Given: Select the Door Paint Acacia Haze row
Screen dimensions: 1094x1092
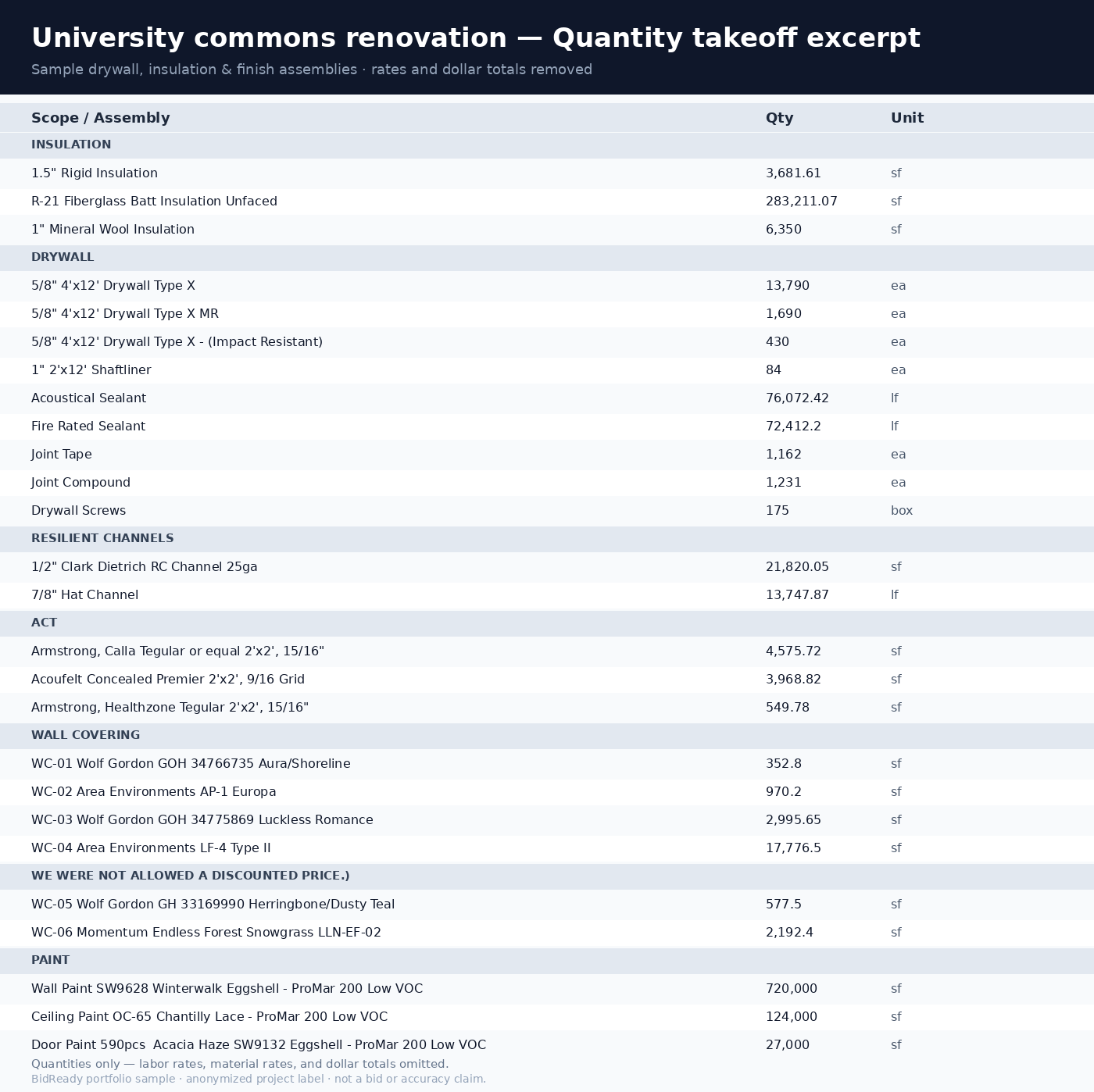Looking at the screenshot, I should (x=547, y=1045).
